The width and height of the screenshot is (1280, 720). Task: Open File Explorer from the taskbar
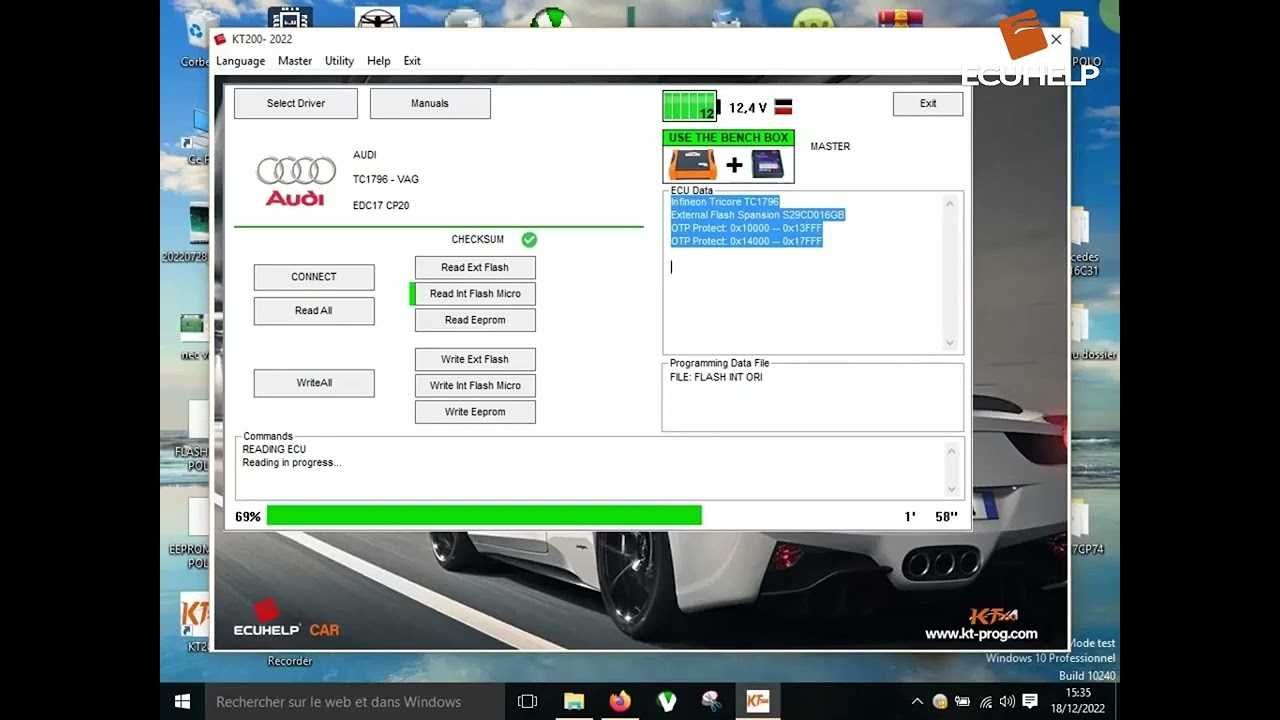(x=574, y=702)
